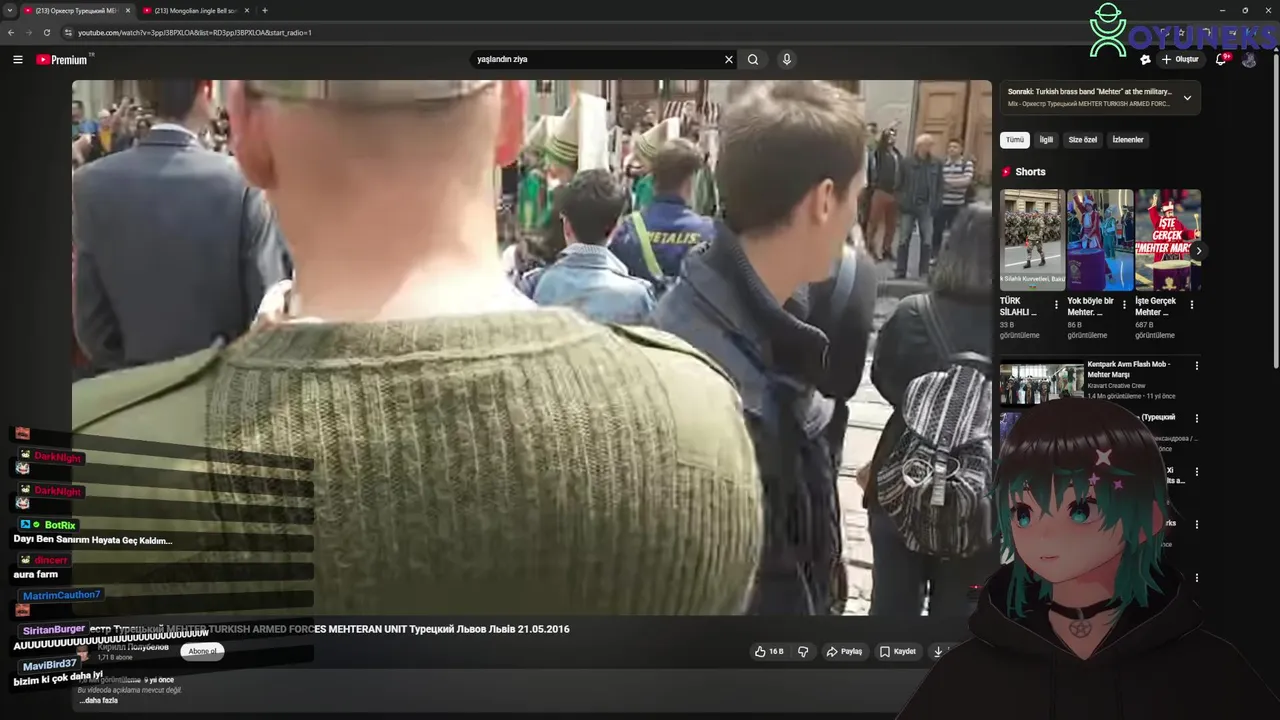Like the video with thumbs up
1280x720 pixels.
click(x=761, y=652)
